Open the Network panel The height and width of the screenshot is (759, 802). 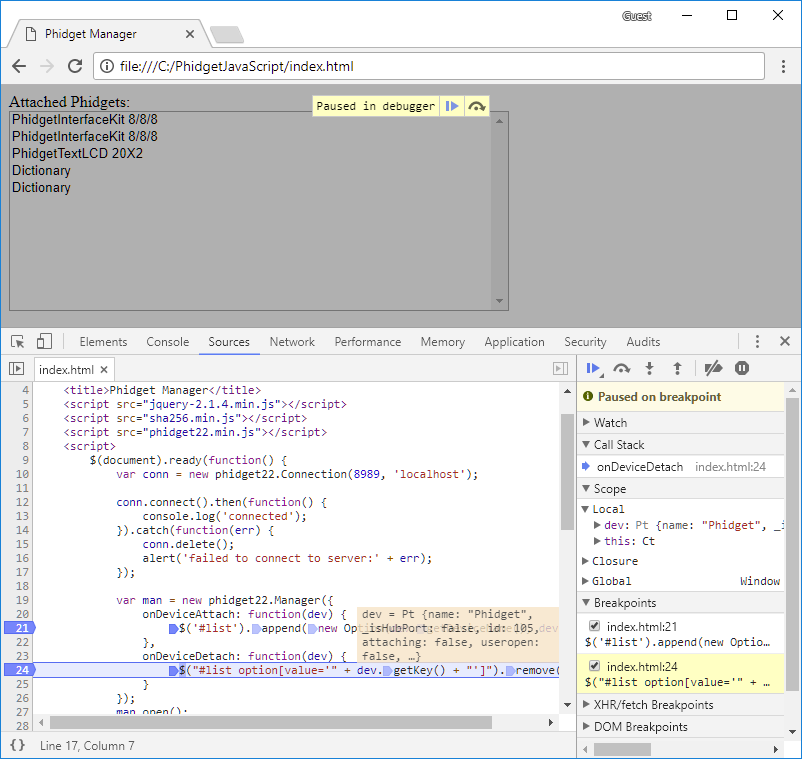click(x=292, y=342)
